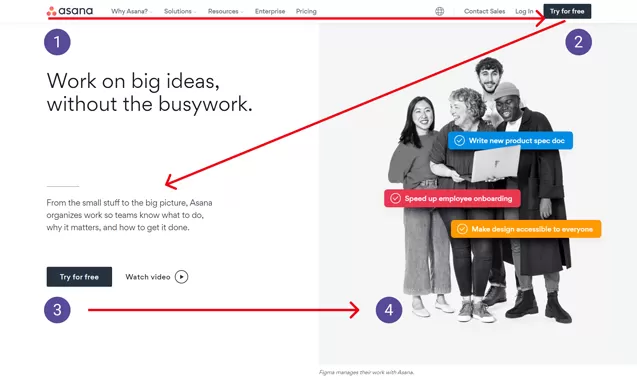Click Try for free below the description
The image size is (637, 382).
pos(79,277)
